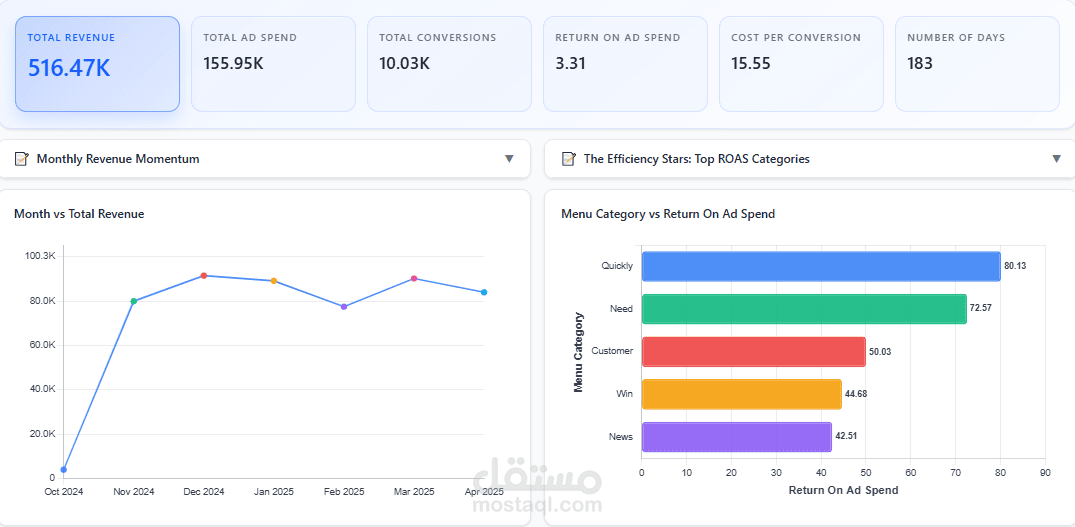Viewport: 1075px width, 527px height.
Task: Click the 100.3K y-axis label
Action: tap(39, 256)
